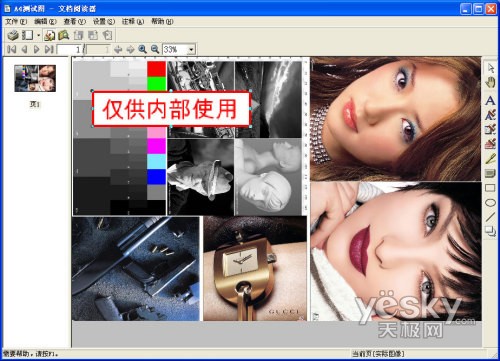Viewport: 500px width, 361px height.
Task: Go to the next page button
Action: [x=36, y=50]
